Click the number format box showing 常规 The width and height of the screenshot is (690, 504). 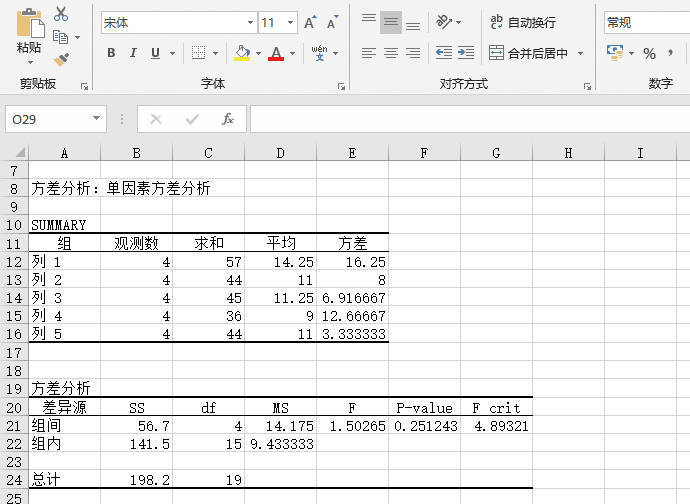pyautogui.click(x=647, y=22)
